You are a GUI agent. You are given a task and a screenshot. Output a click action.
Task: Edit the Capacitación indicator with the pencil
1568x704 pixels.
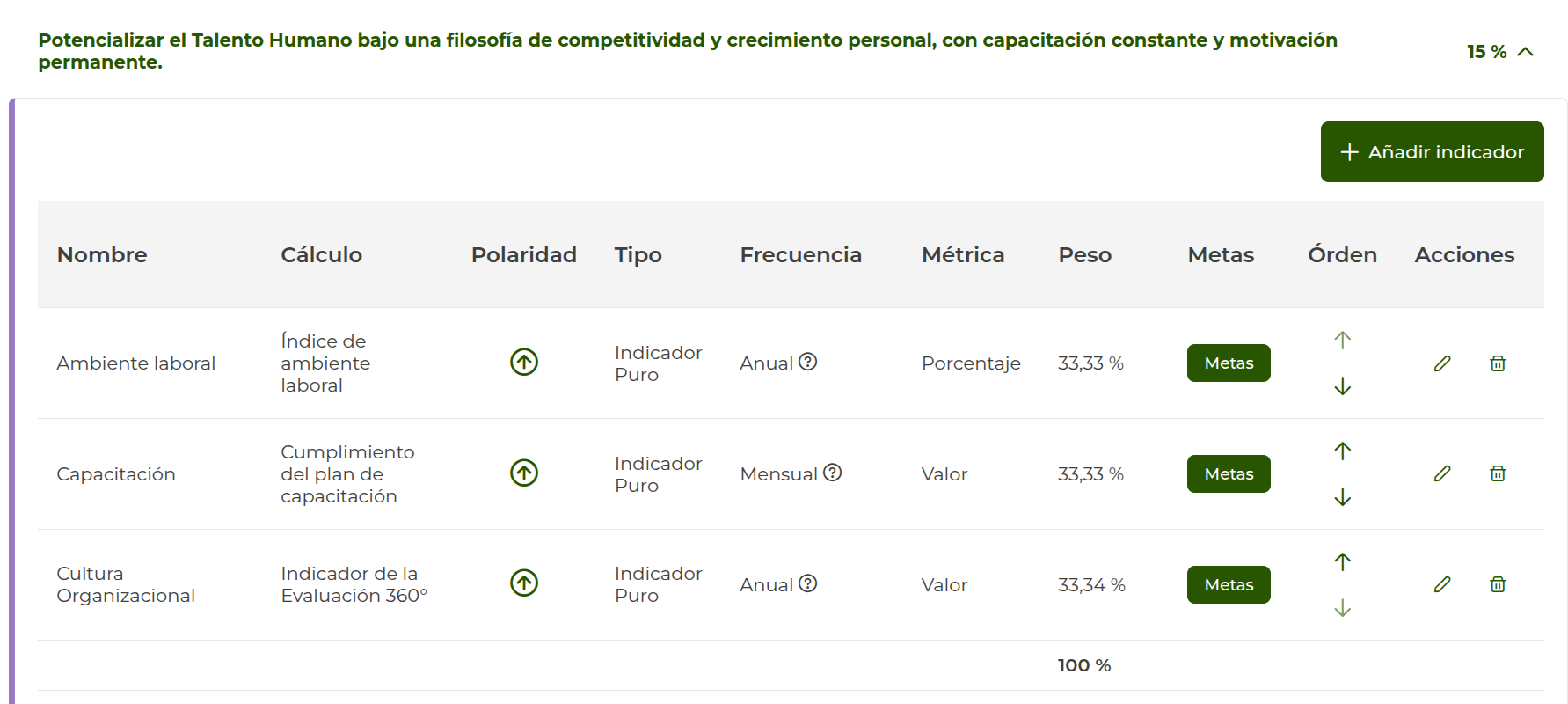point(1441,473)
